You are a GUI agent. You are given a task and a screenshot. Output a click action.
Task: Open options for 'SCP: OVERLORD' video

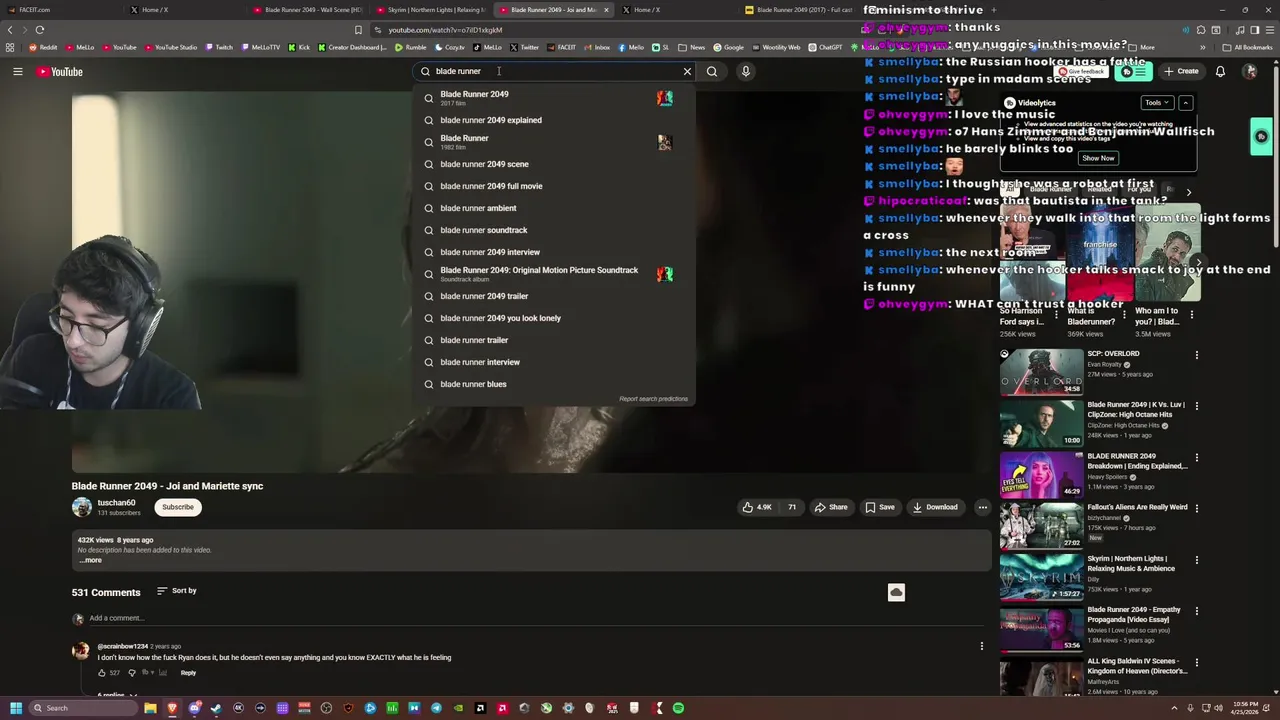(x=1196, y=355)
